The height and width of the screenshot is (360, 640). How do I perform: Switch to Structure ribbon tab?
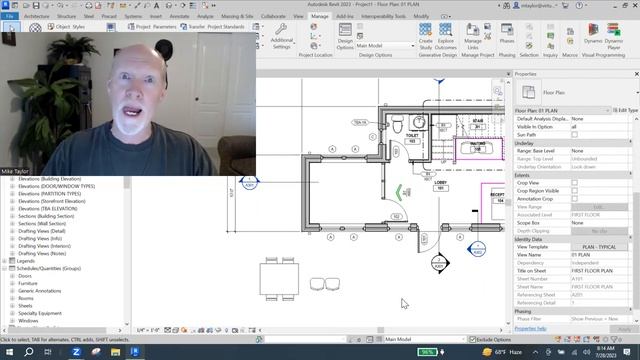(67, 16)
